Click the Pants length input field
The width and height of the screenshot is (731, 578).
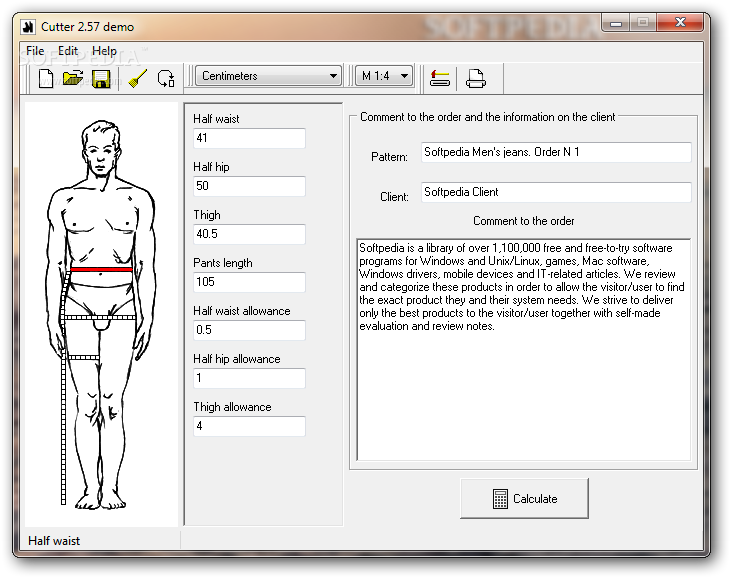pos(249,282)
